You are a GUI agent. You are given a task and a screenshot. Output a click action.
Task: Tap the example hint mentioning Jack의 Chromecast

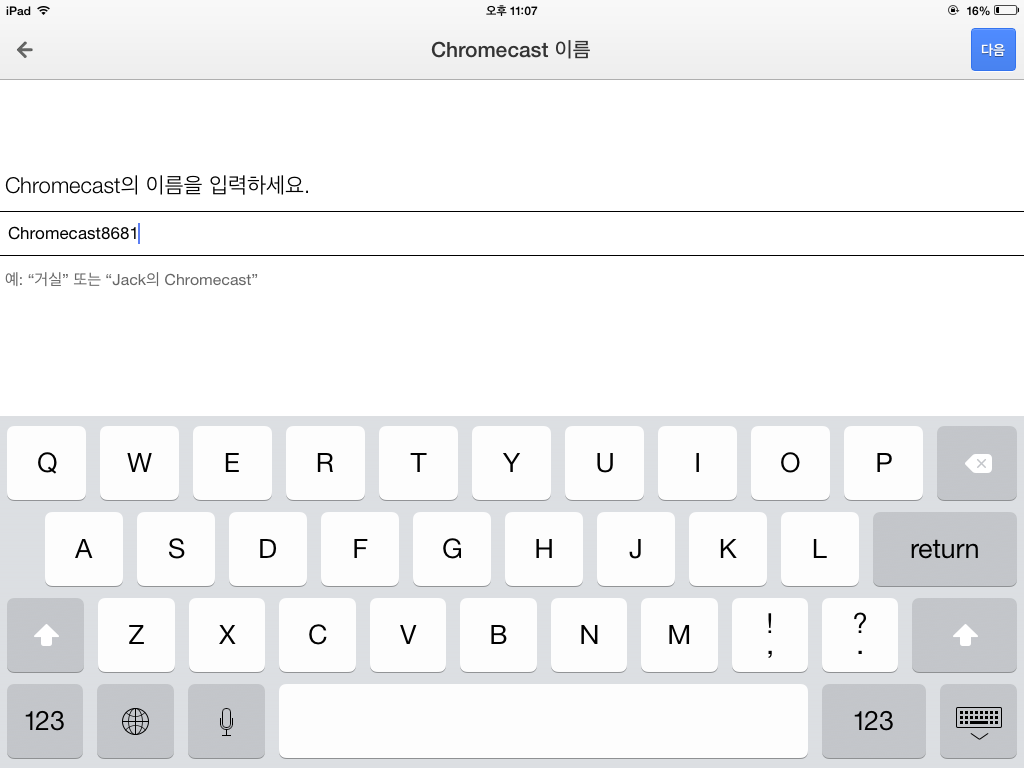[x=131, y=280]
